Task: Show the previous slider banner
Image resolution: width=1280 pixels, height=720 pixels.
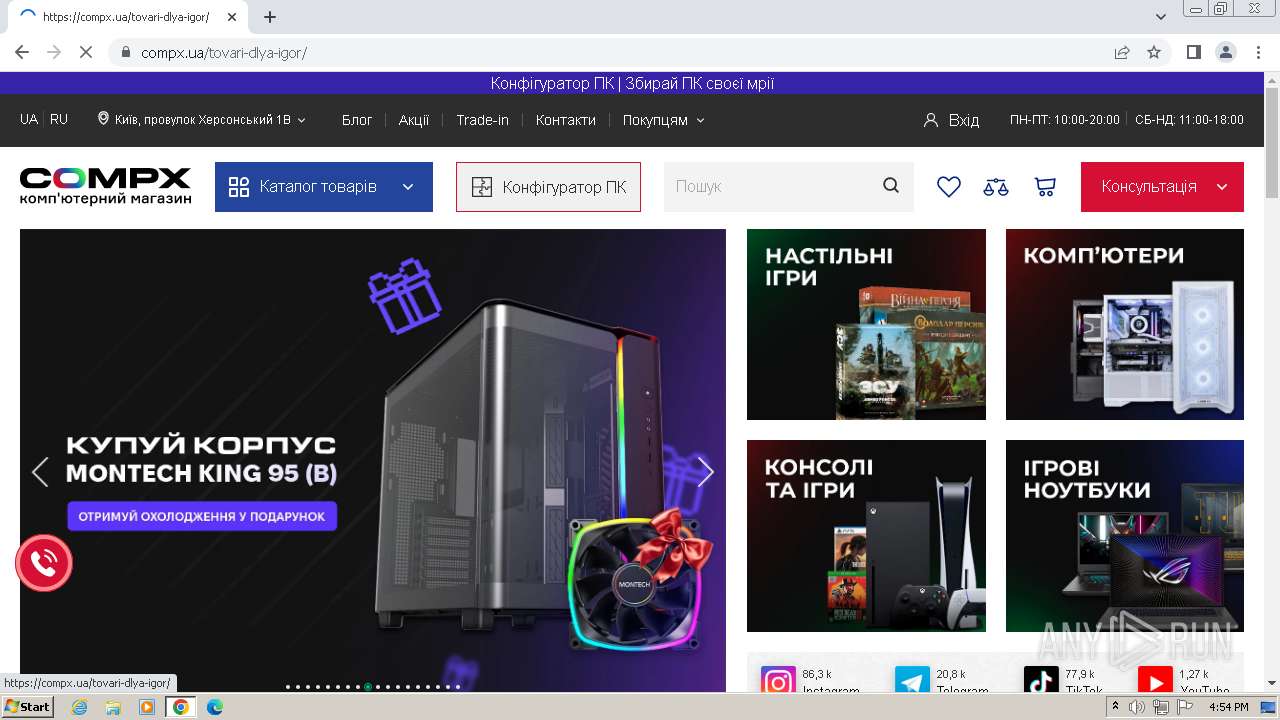Action: point(40,472)
